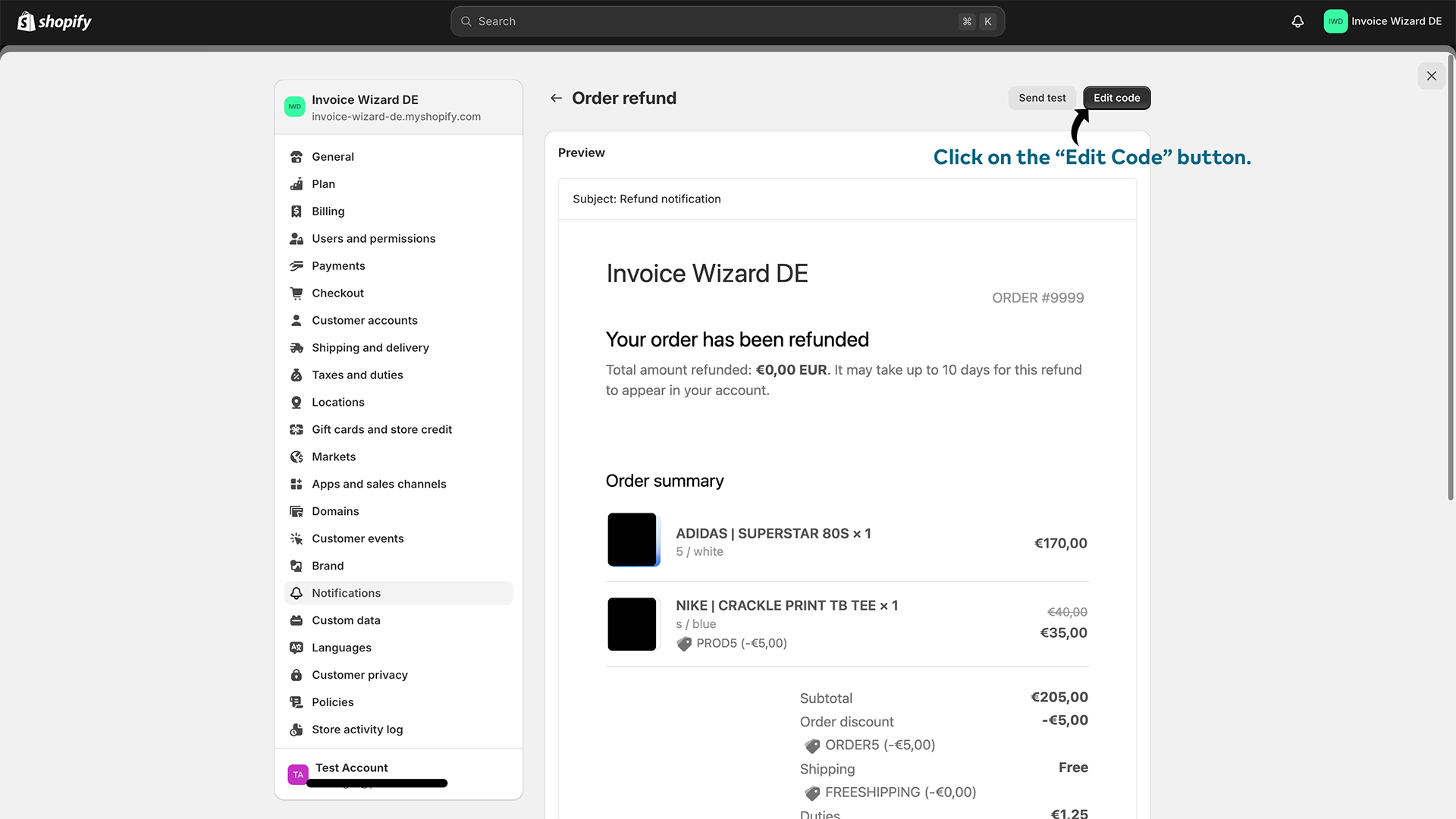Open Payments settings
1456x819 pixels.
pyautogui.click(x=398, y=266)
